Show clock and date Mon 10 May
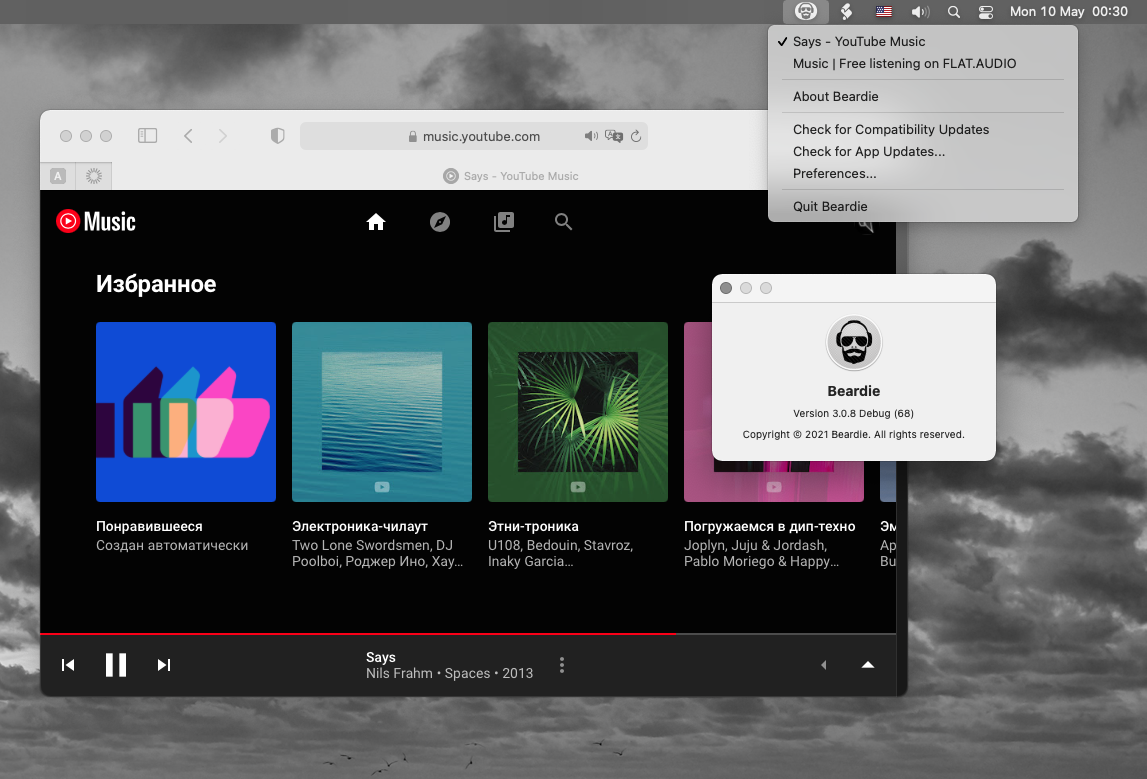This screenshot has height=779, width=1147. (1069, 12)
